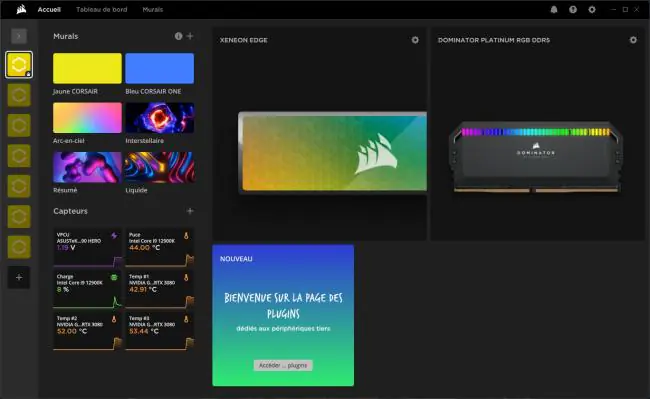Open Dominator Platinum RGB DDR5 settings gear

pyautogui.click(x=633, y=40)
